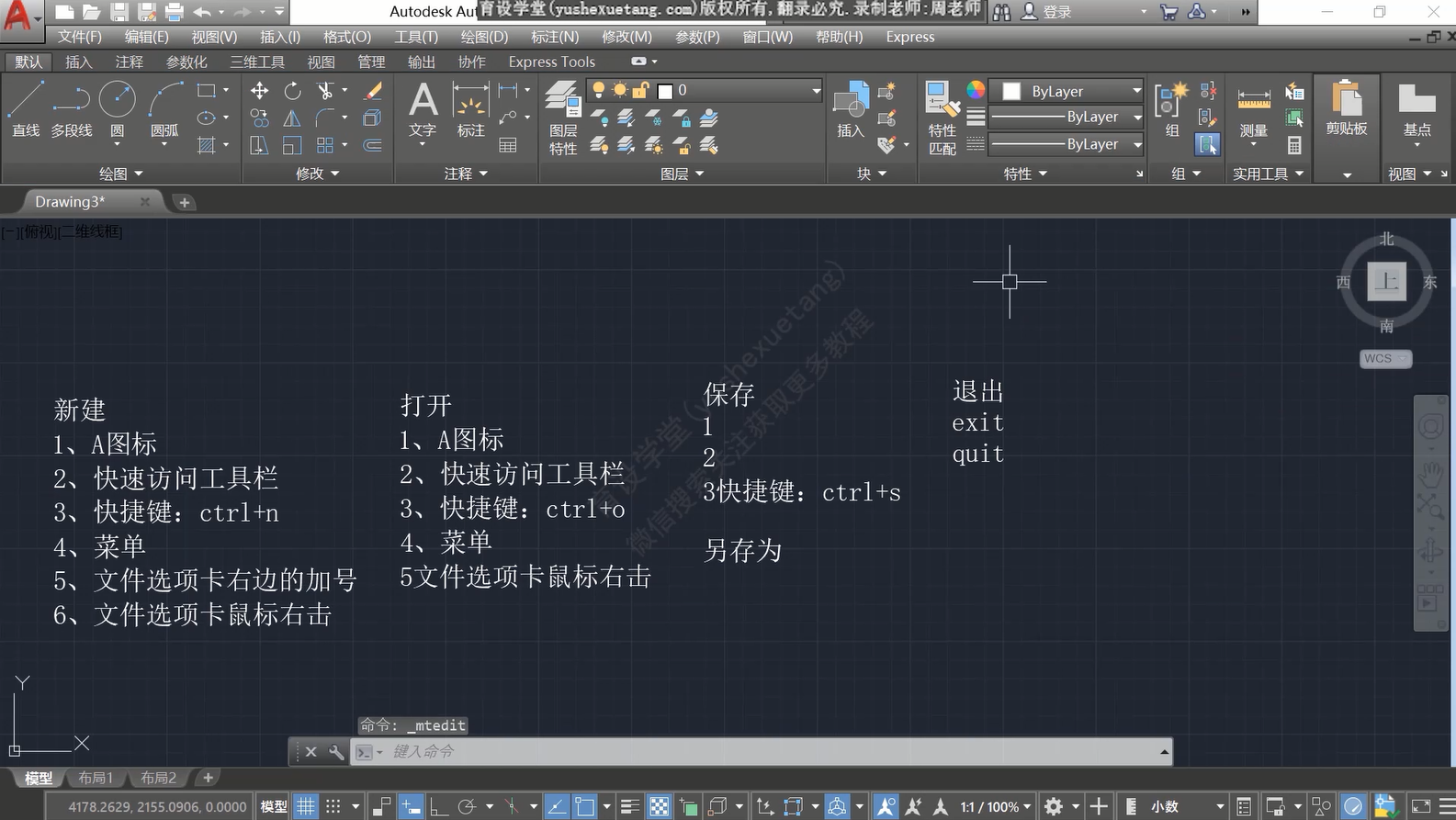The image size is (1456, 820).
Task: Toggle 2D object snap in status bar
Action: point(585,806)
